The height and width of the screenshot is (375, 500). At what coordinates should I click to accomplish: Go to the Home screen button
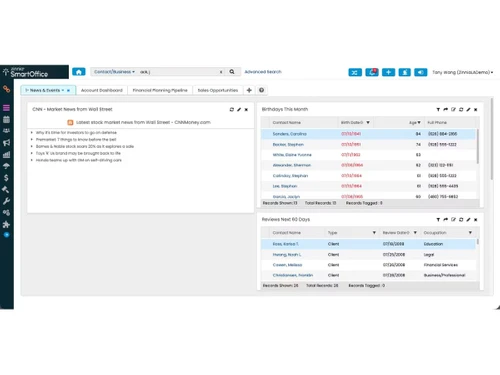pyautogui.click(x=79, y=72)
